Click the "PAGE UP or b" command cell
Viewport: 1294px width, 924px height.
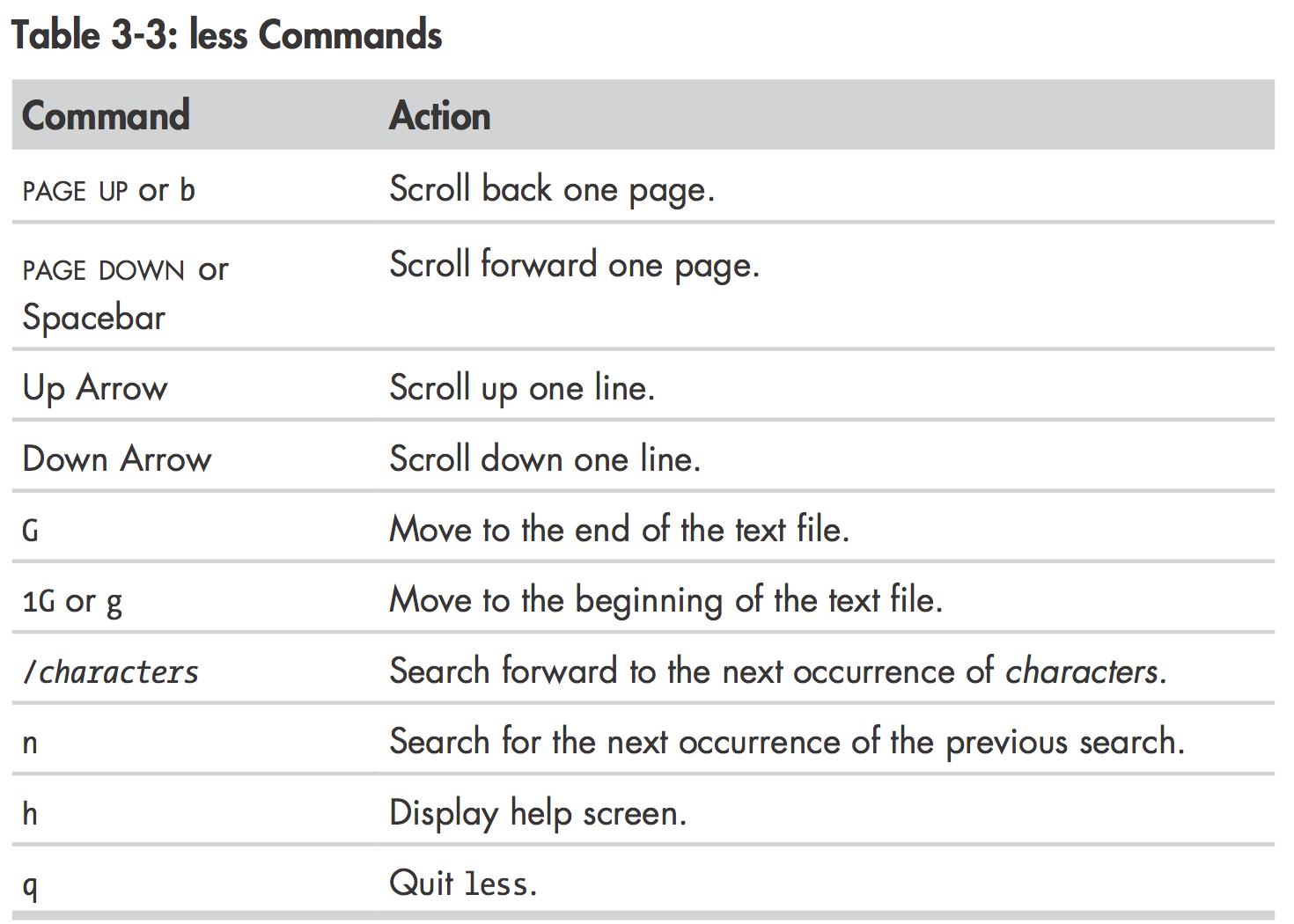(x=108, y=190)
